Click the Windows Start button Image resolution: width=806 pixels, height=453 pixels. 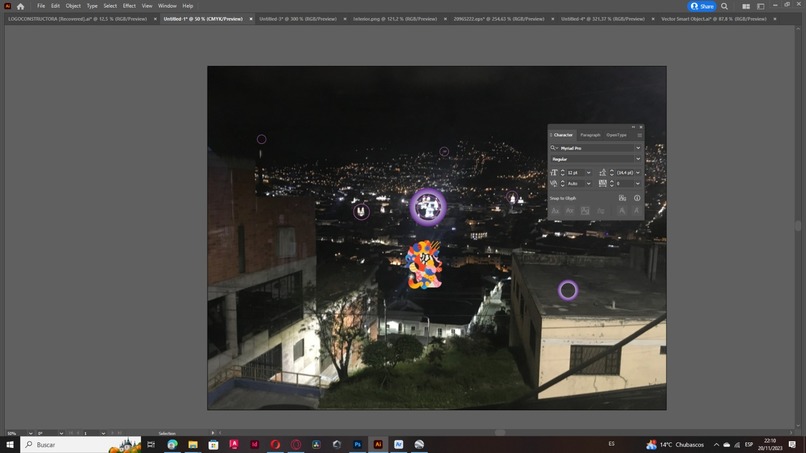10,444
